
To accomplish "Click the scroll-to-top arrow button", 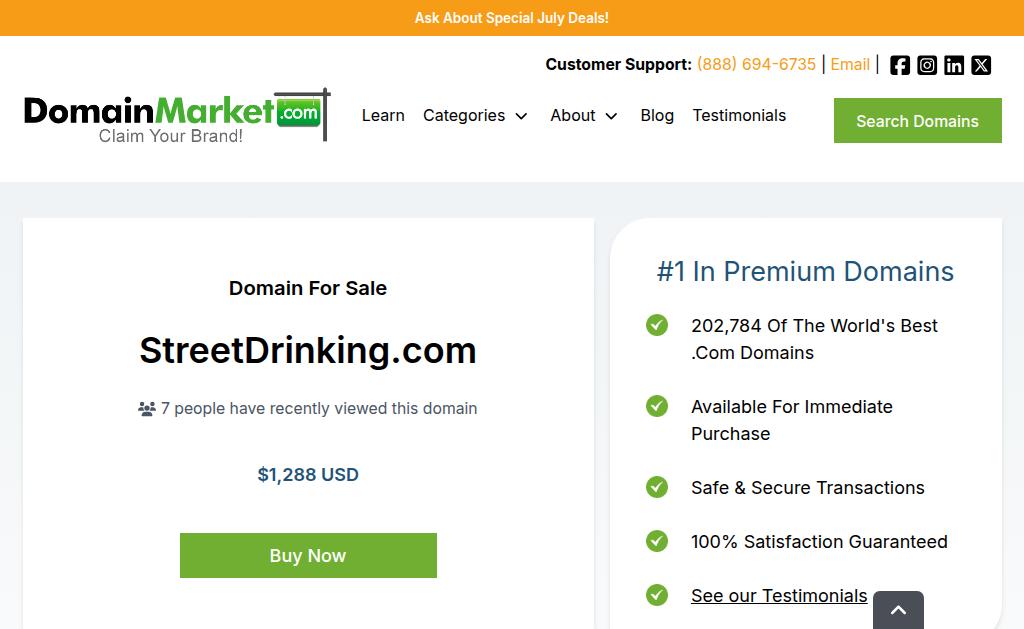I will (898, 610).
